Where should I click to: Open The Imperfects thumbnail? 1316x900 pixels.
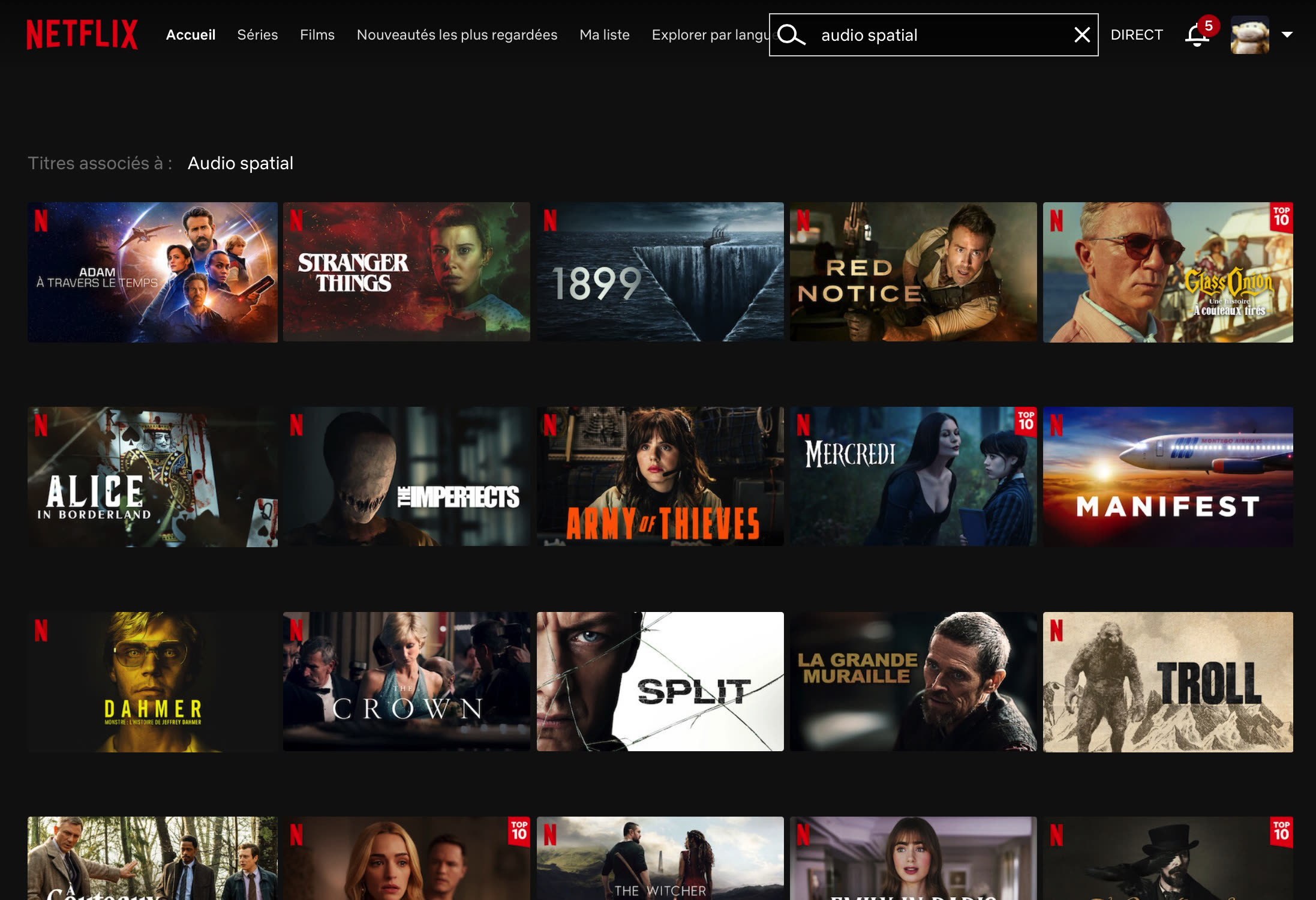pyautogui.click(x=407, y=477)
